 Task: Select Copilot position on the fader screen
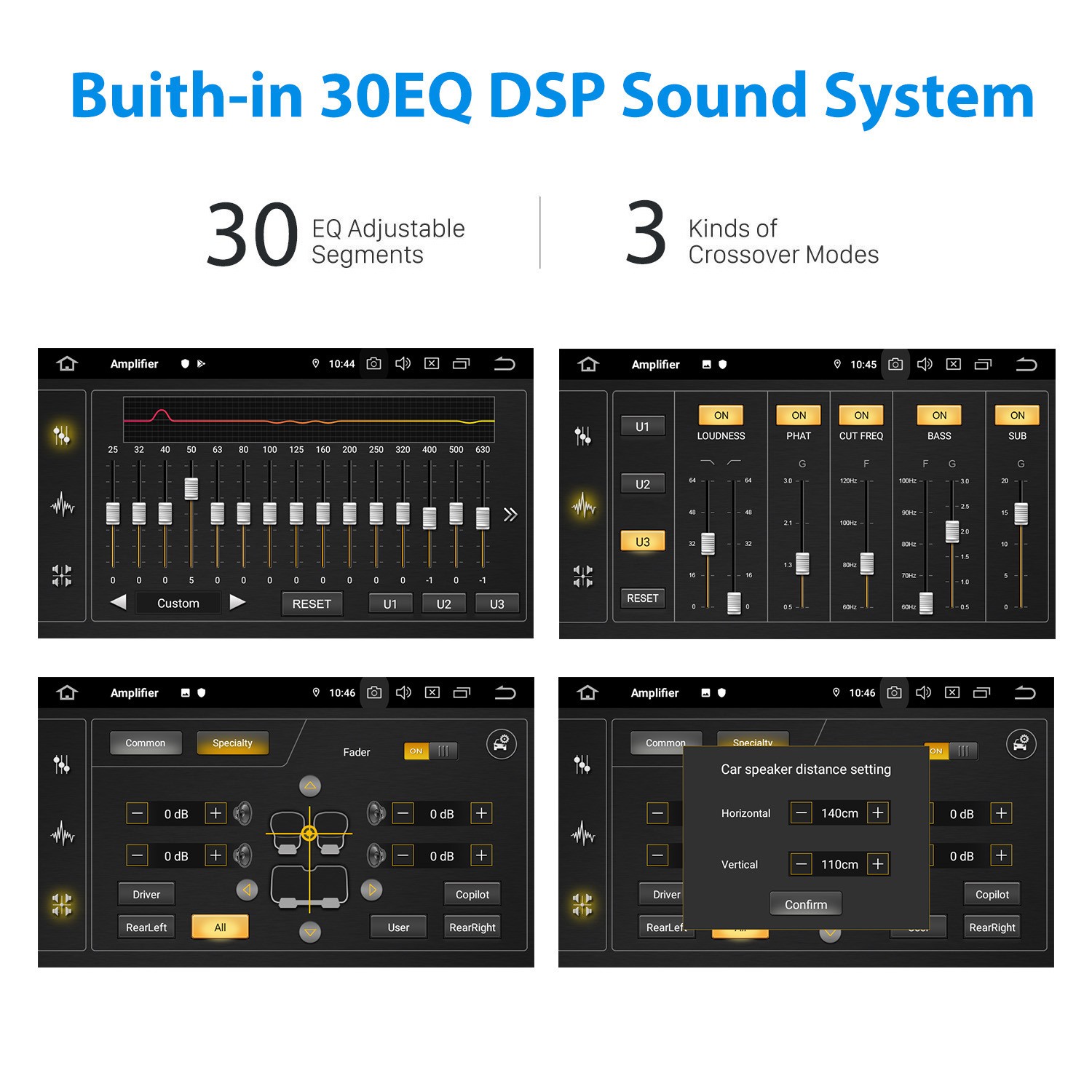pyautogui.click(x=472, y=894)
